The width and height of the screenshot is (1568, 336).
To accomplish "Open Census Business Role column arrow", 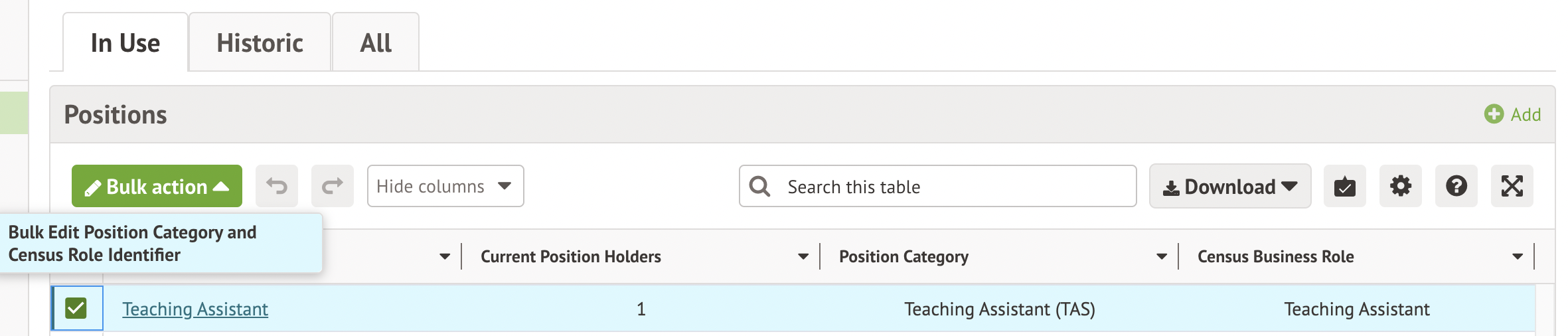I will click(1517, 257).
